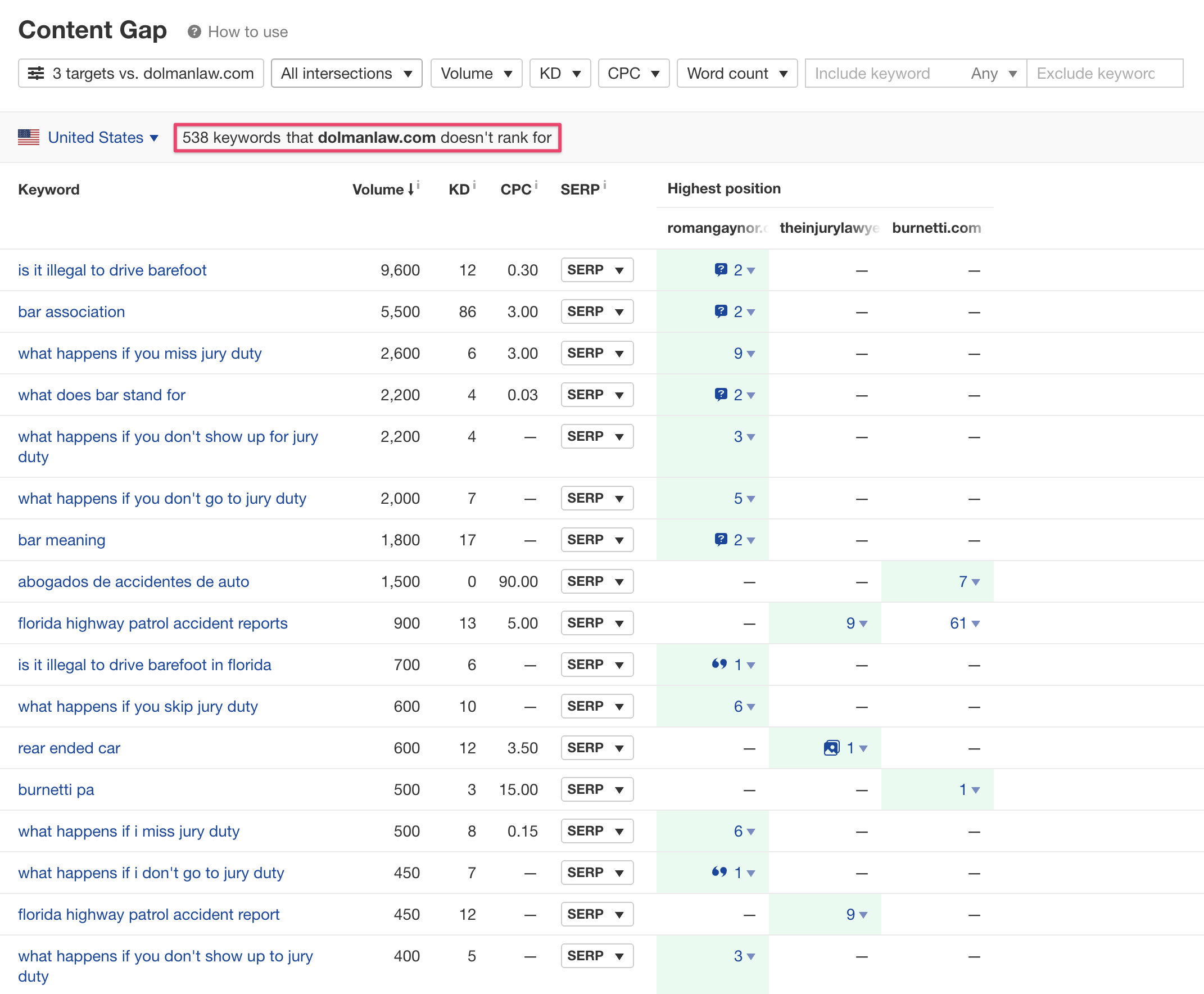Viewport: 1204px width, 994px height.
Task: Click position 5 for 'what happens if you don't go to jury duty'
Action: point(744,498)
